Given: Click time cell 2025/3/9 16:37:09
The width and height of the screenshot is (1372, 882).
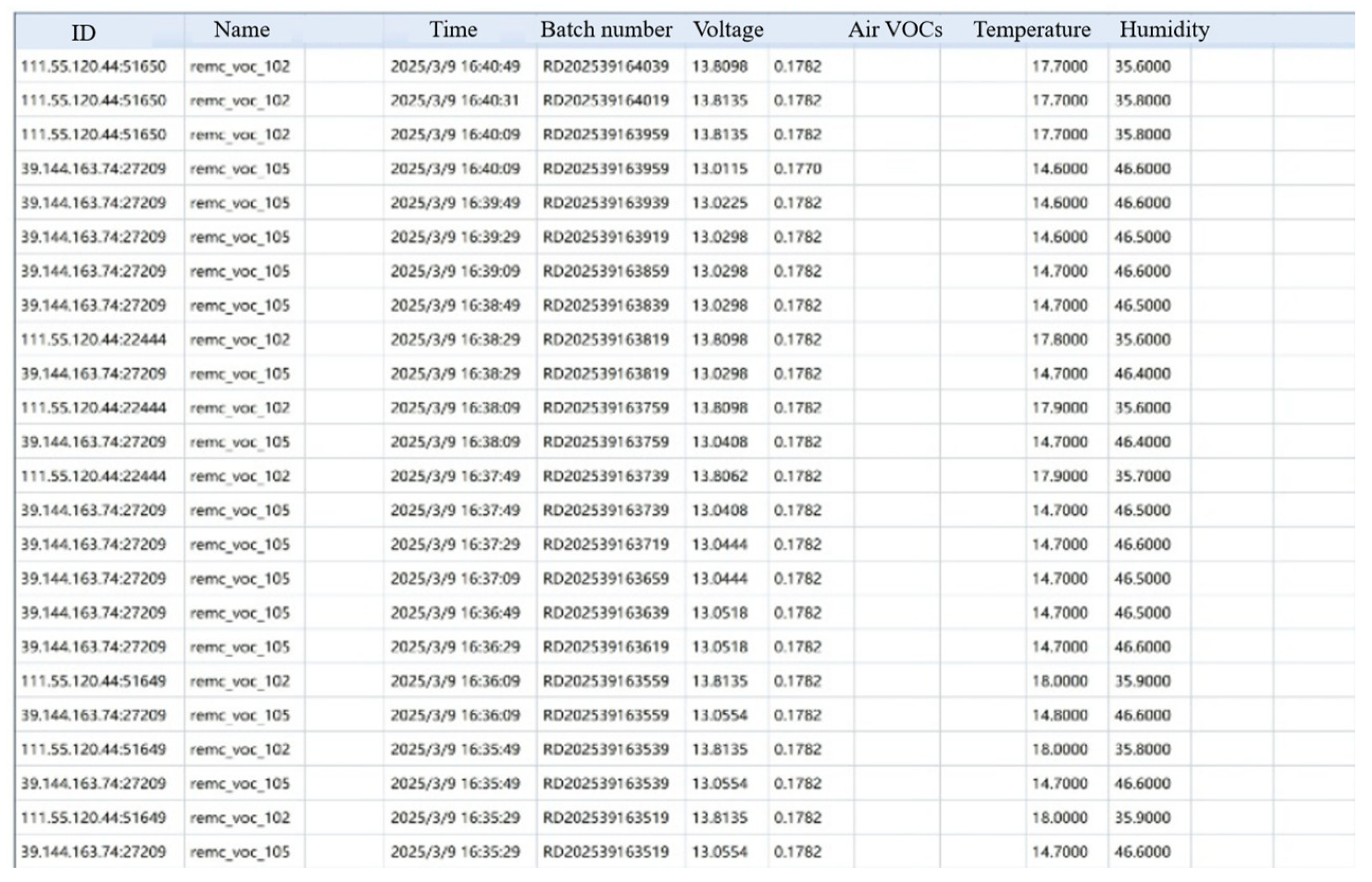Looking at the screenshot, I should coord(455,578).
